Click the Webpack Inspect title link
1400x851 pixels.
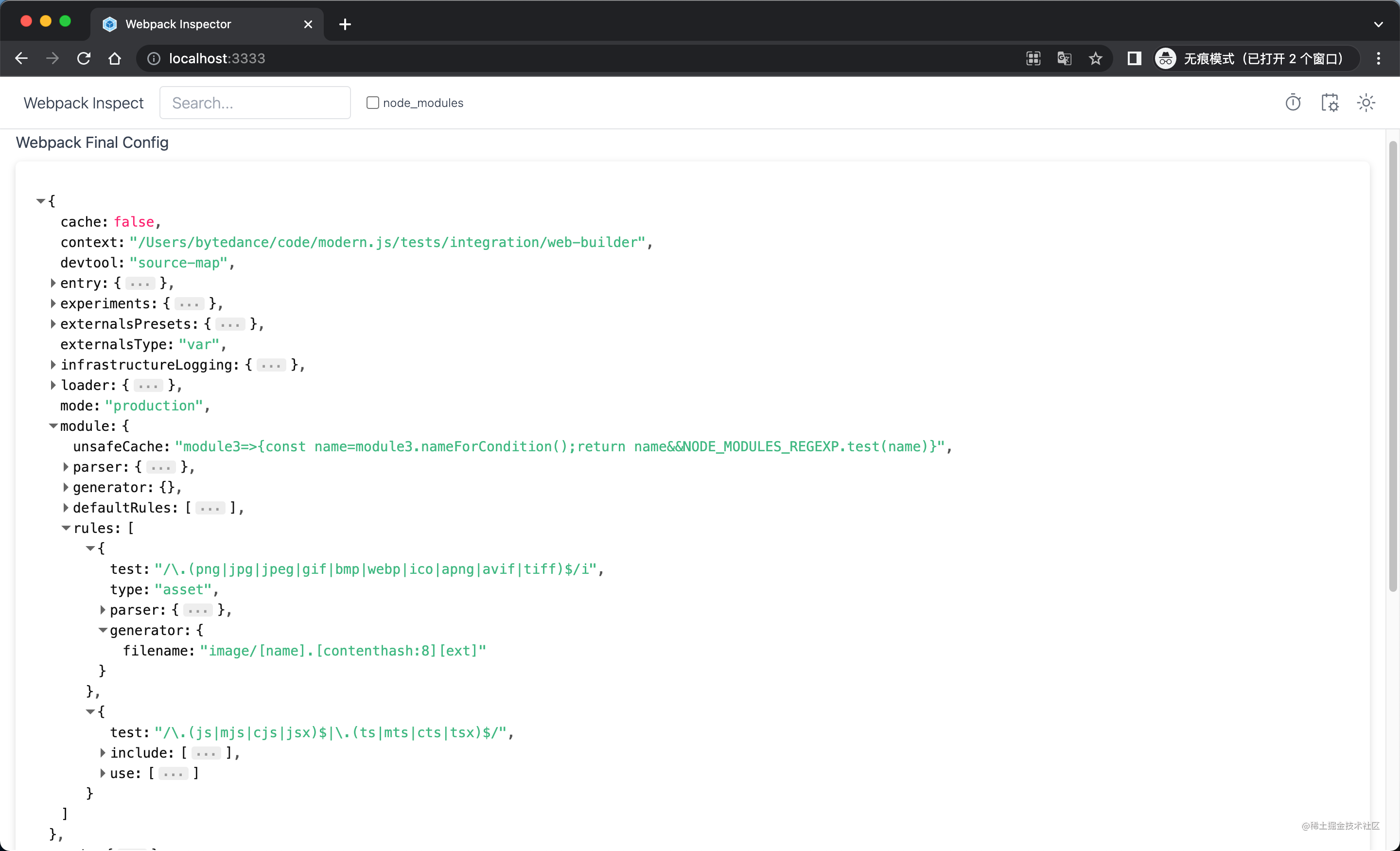click(x=84, y=103)
